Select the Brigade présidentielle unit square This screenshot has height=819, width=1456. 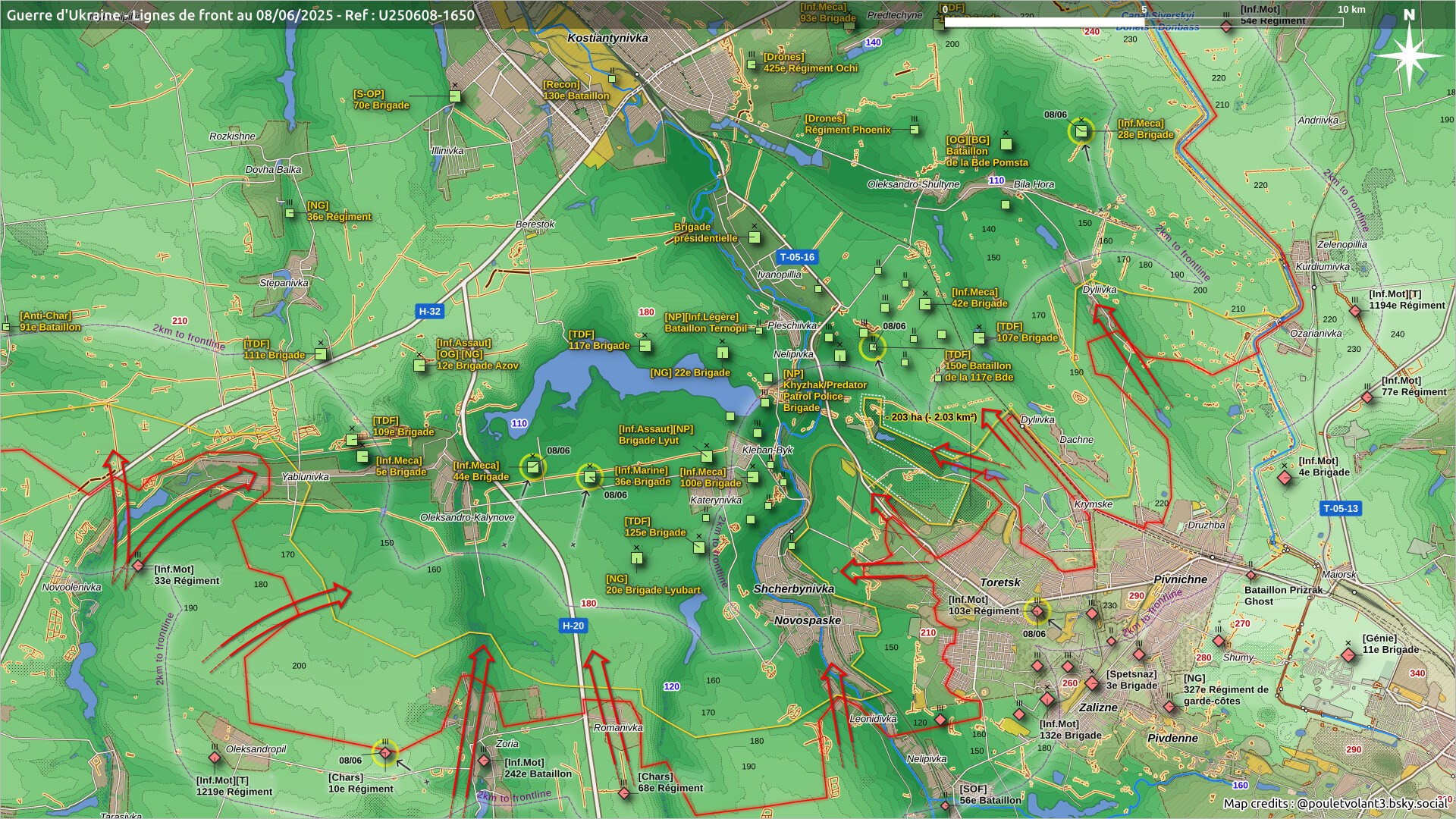pyautogui.click(x=755, y=237)
